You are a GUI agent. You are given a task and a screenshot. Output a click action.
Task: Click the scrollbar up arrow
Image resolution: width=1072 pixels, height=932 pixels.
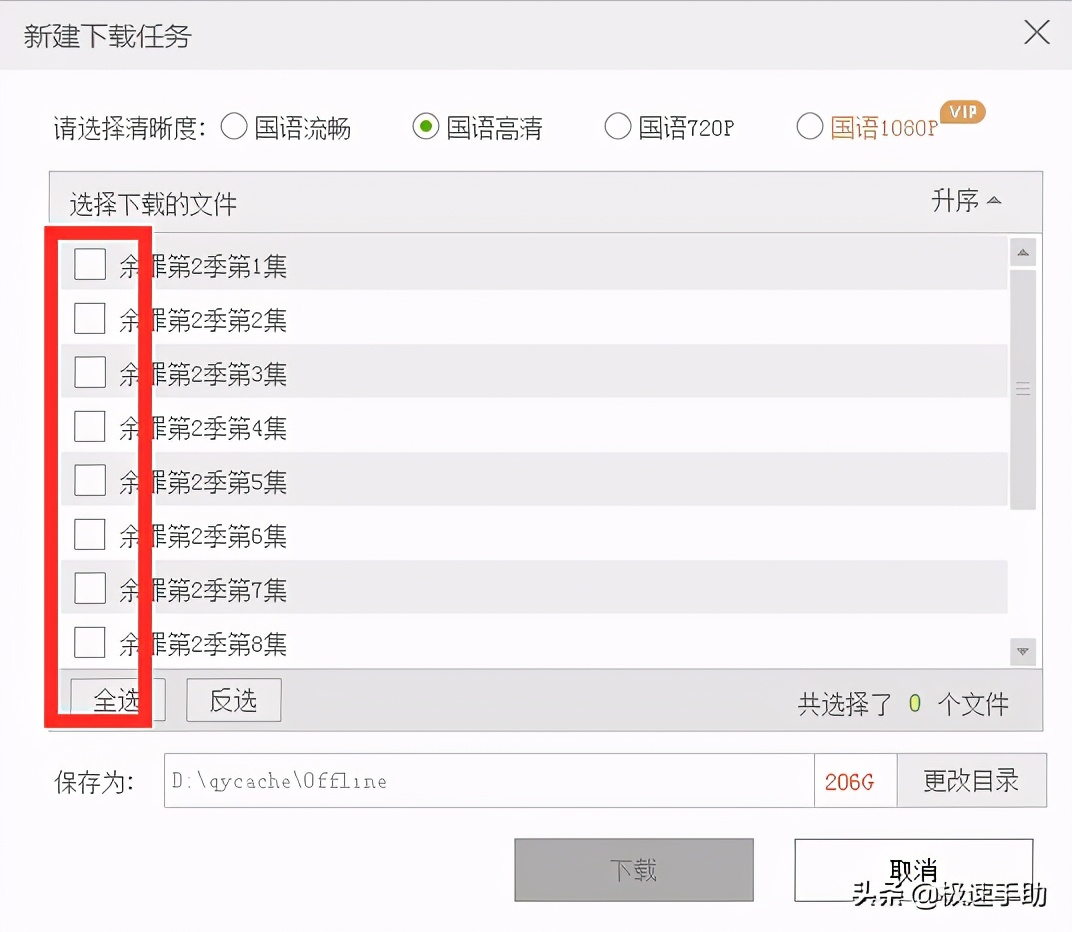[1022, 252]
